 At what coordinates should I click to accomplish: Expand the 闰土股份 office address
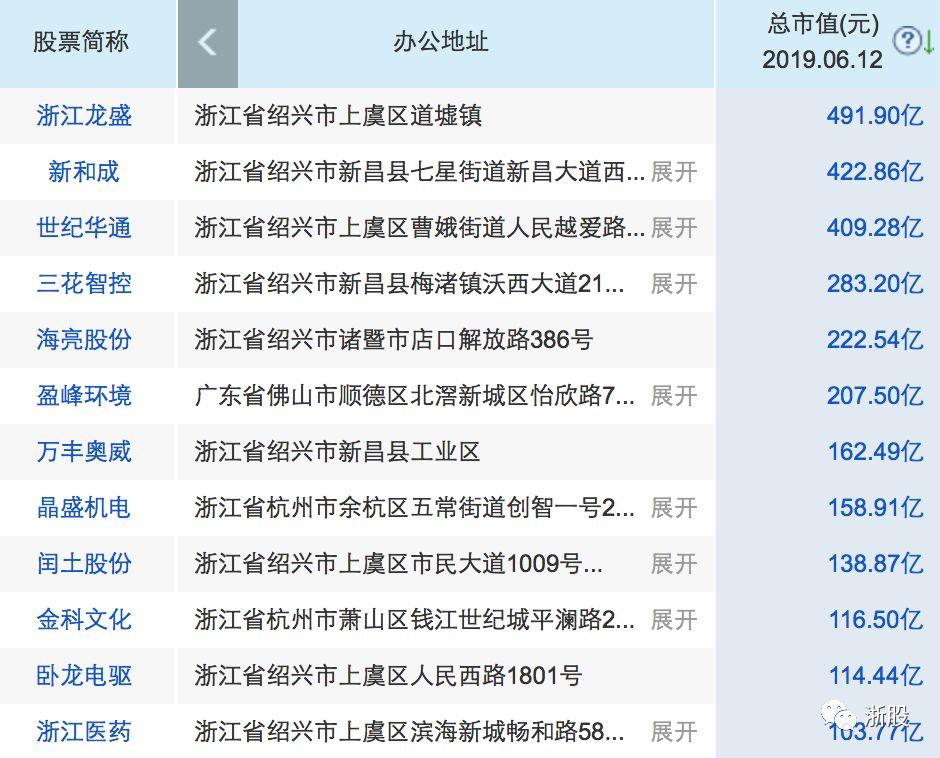tap(674, 564)
